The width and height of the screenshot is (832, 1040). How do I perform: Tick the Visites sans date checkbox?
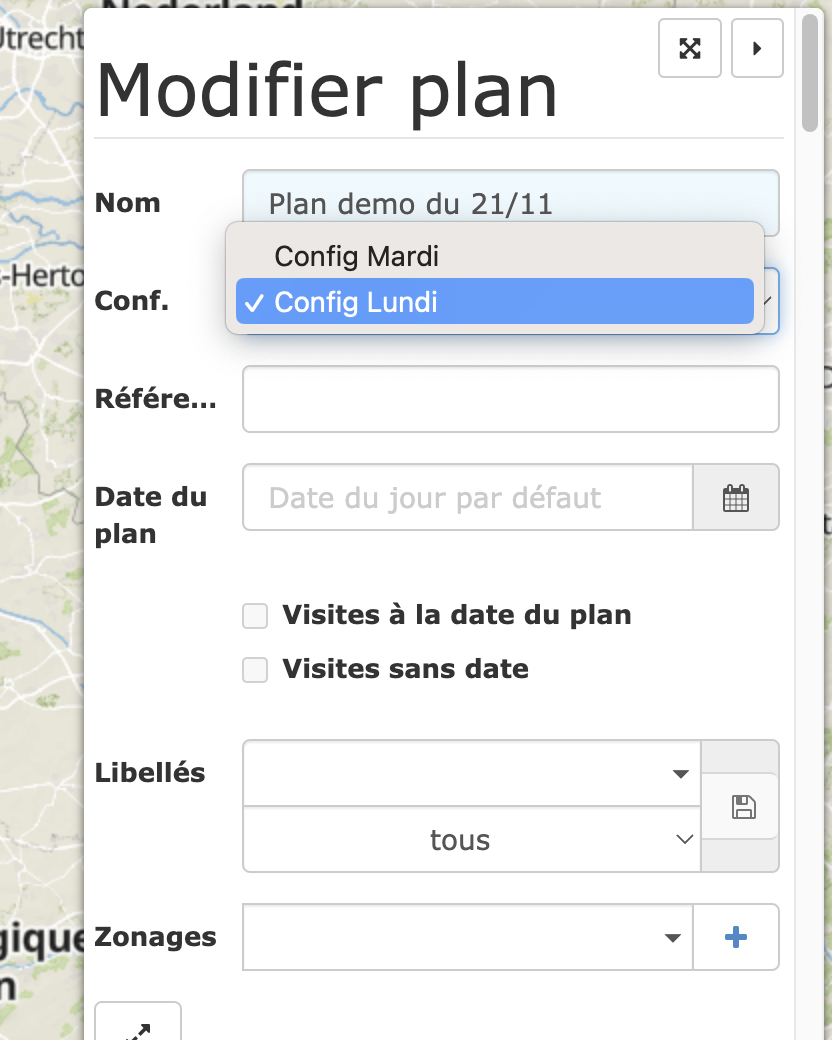pos(256,670)
